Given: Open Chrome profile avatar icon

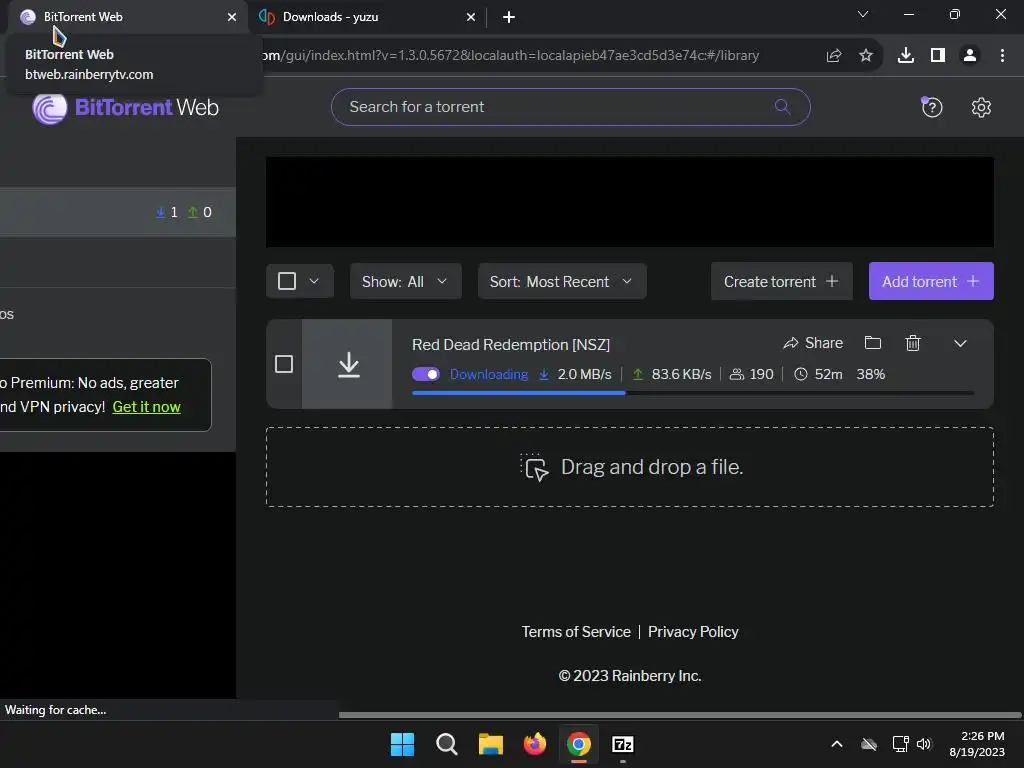Looking at the screenshot, I should point(970,56).
